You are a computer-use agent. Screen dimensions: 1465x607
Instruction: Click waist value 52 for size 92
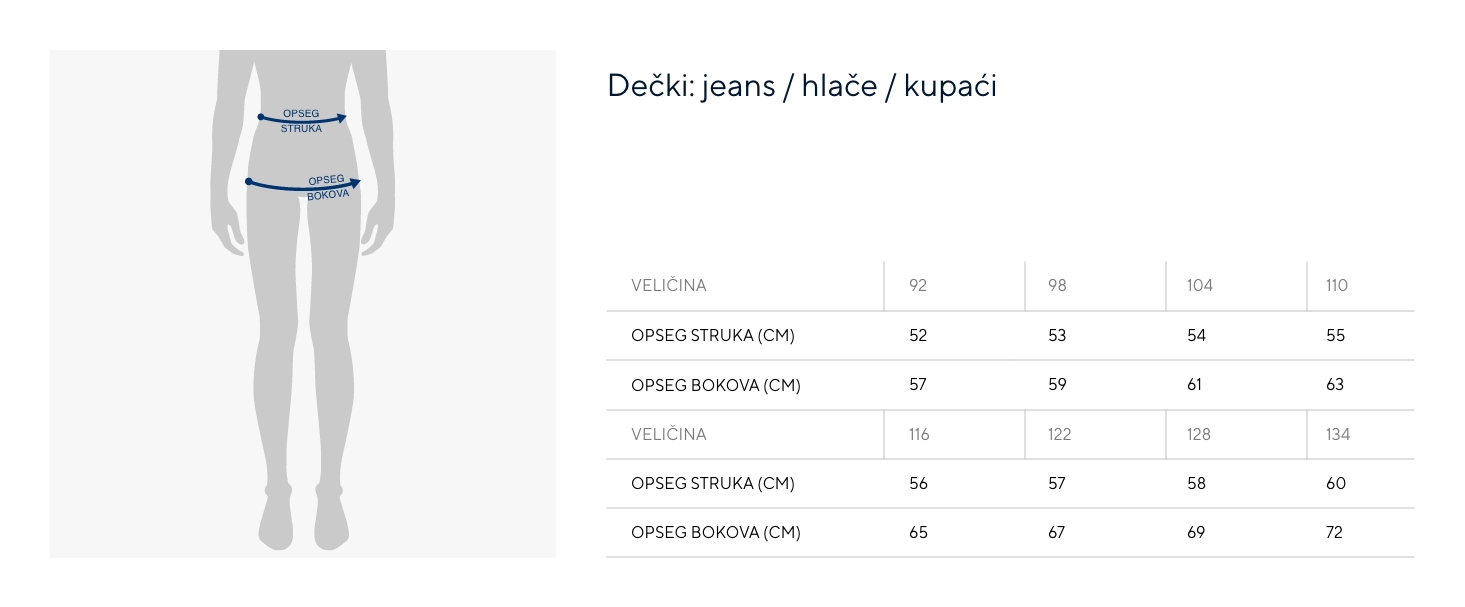(918, 336)
